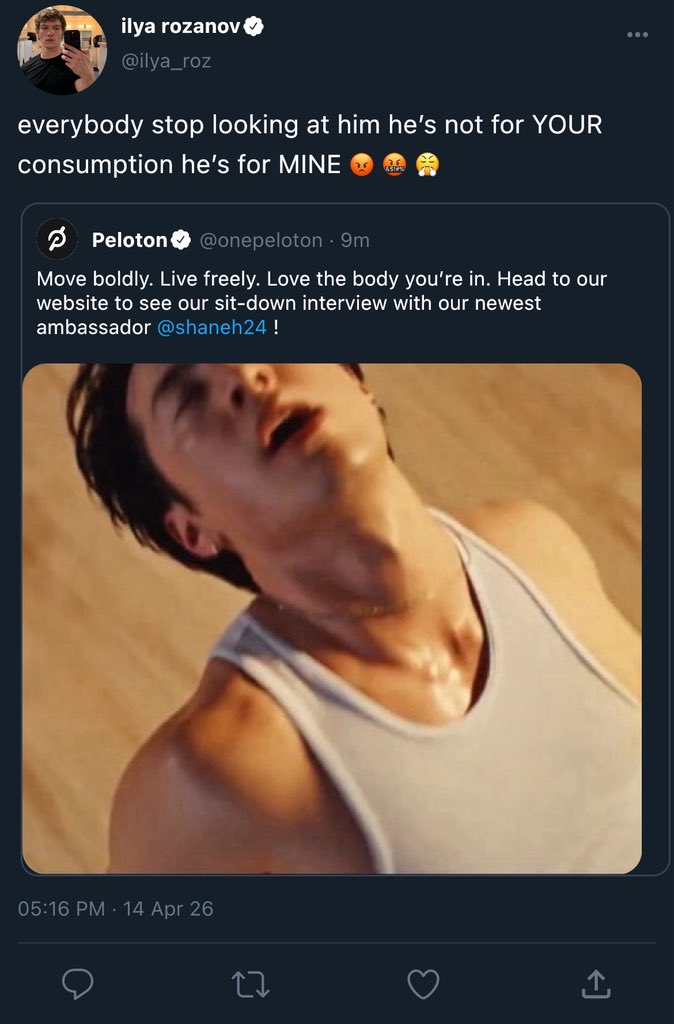The image size is (674, 1024).
Task: Open the tweet author's profile picture
Action: (62, 50)
